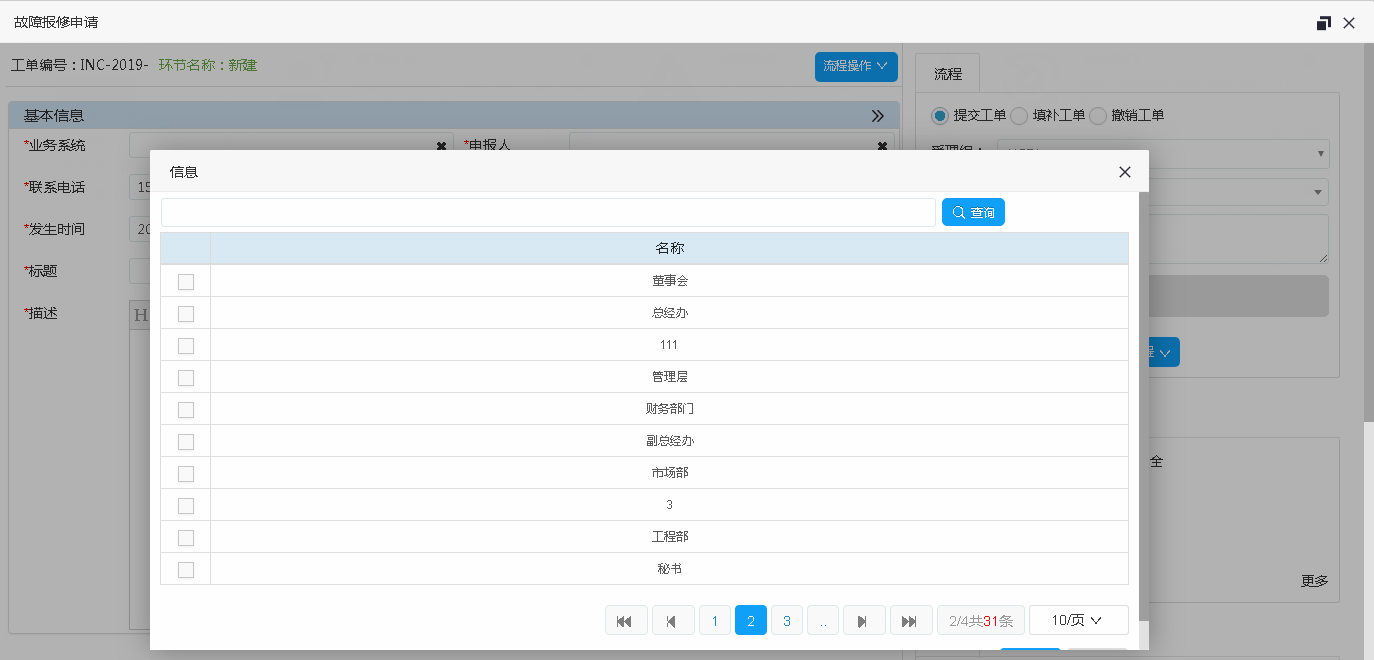Clear the 业务系统 field with X icon
The width and height of the screenshot is (1374, 660).
441,146
